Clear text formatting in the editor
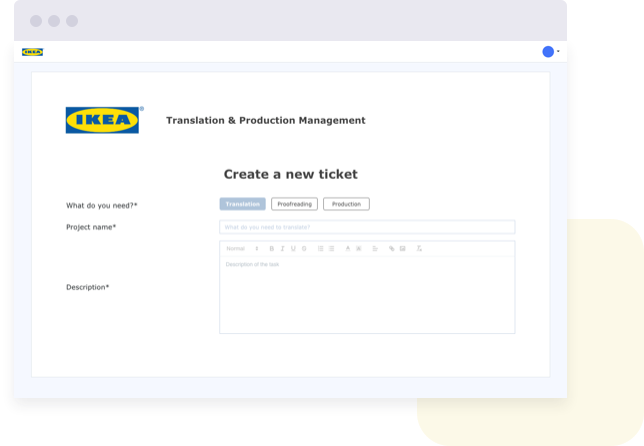 pos(419,248)
